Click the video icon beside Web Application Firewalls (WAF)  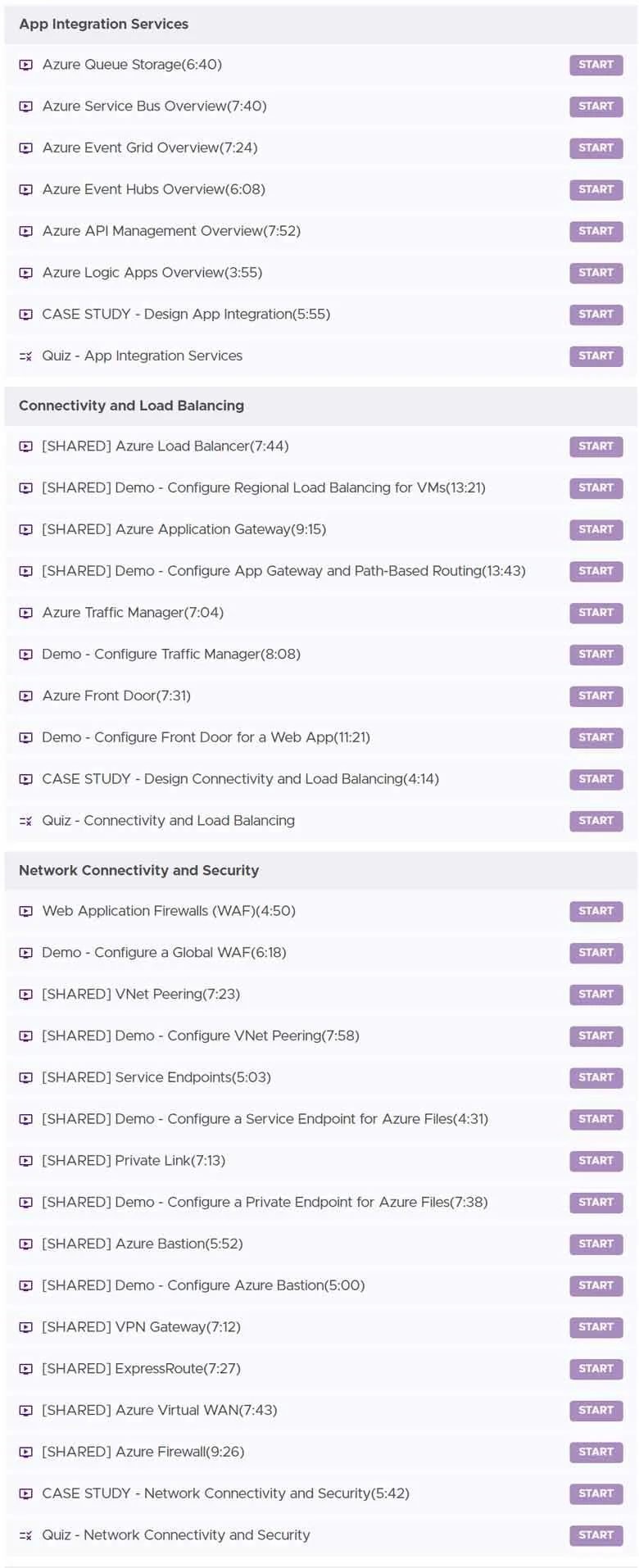[x=26, y=911]
